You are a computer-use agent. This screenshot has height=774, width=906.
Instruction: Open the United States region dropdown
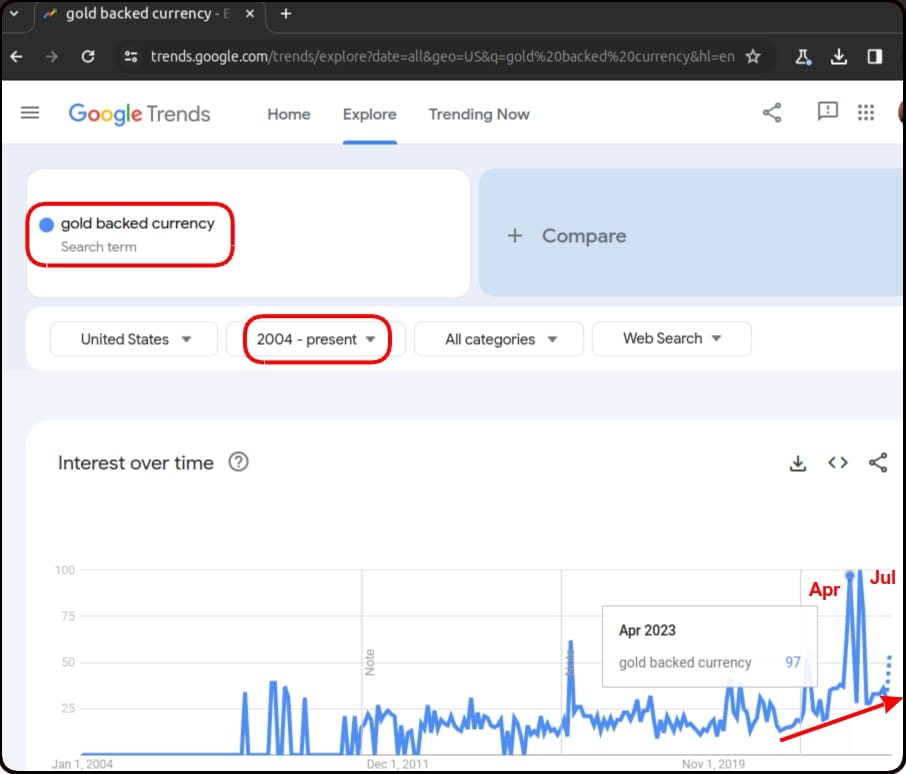pyautogui.click(x=134, y=339)
